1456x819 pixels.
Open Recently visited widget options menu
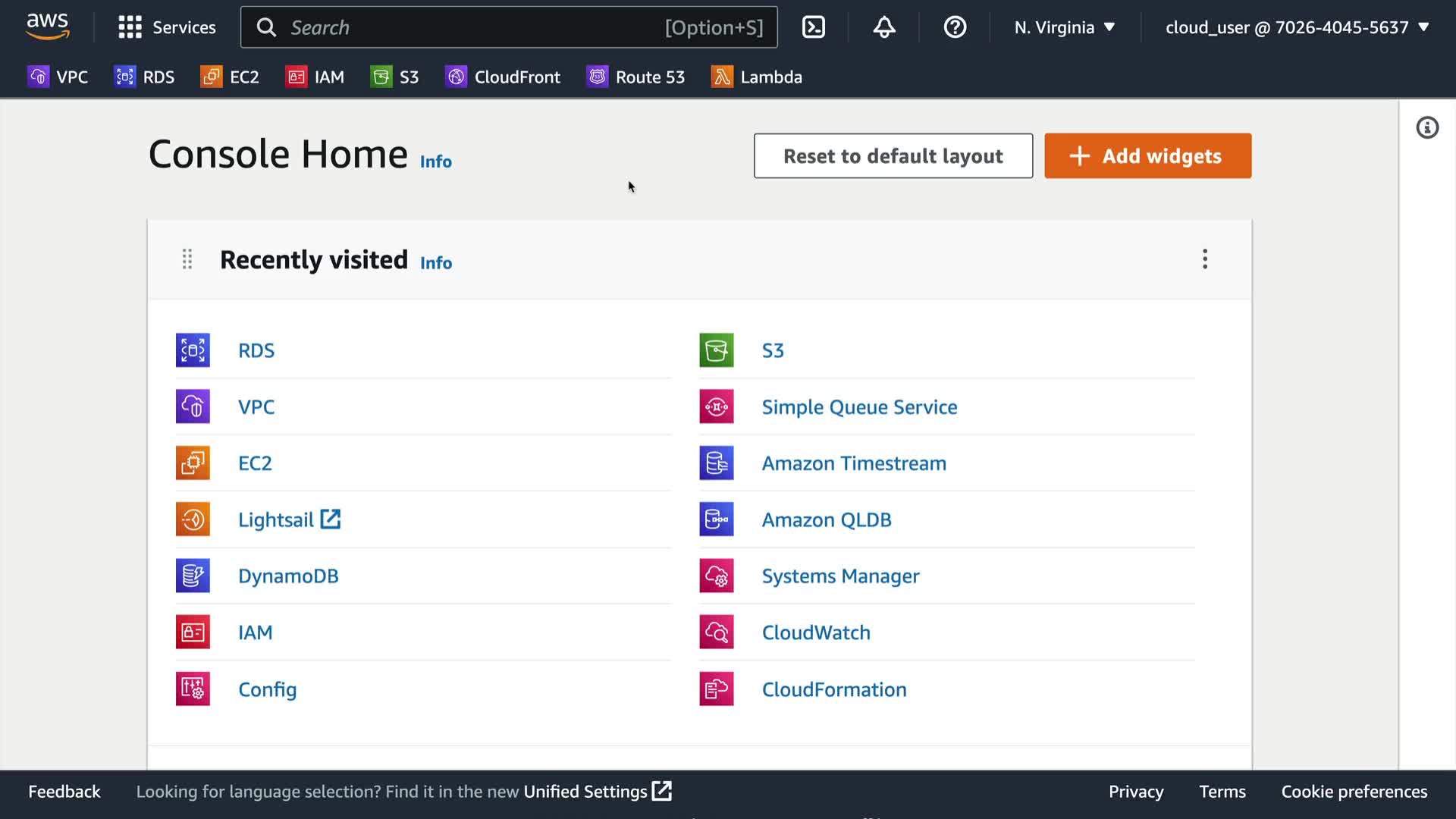coord(1204,259)
